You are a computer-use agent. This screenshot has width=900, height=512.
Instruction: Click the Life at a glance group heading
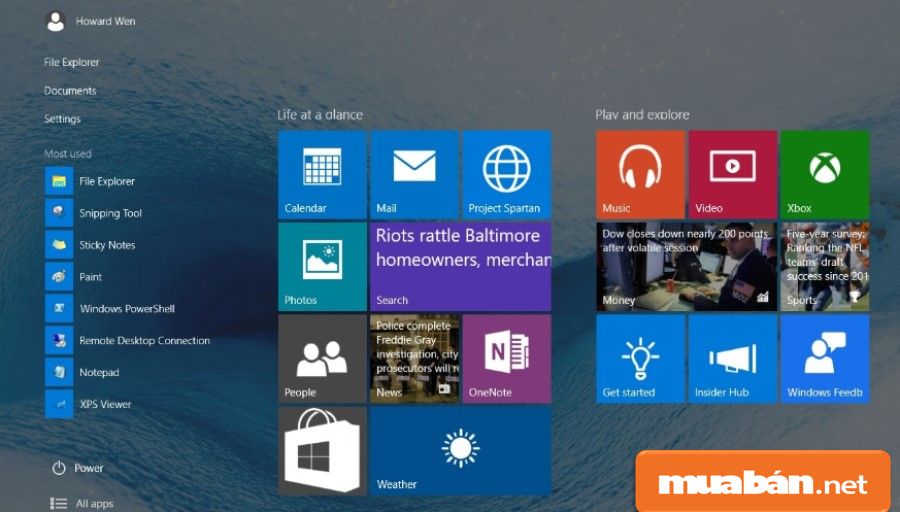point(320,115)
